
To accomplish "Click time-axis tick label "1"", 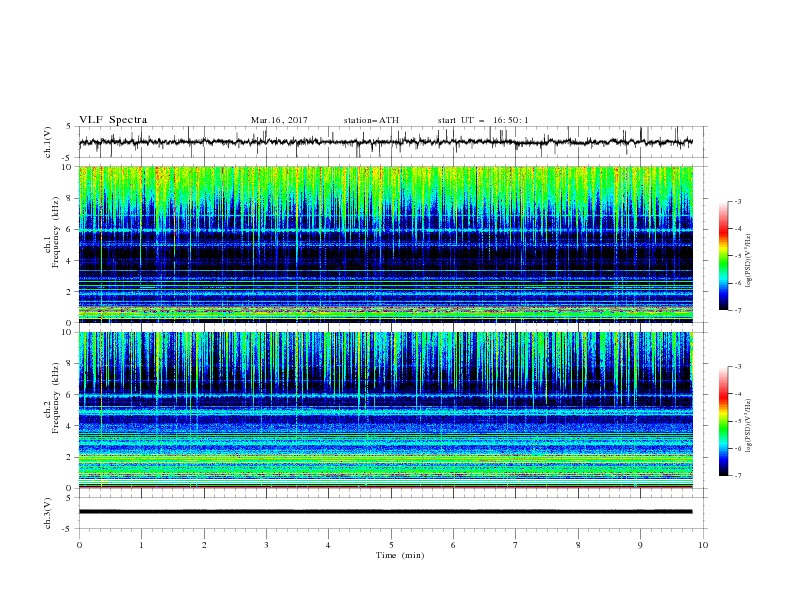I will tap(141, 545).
